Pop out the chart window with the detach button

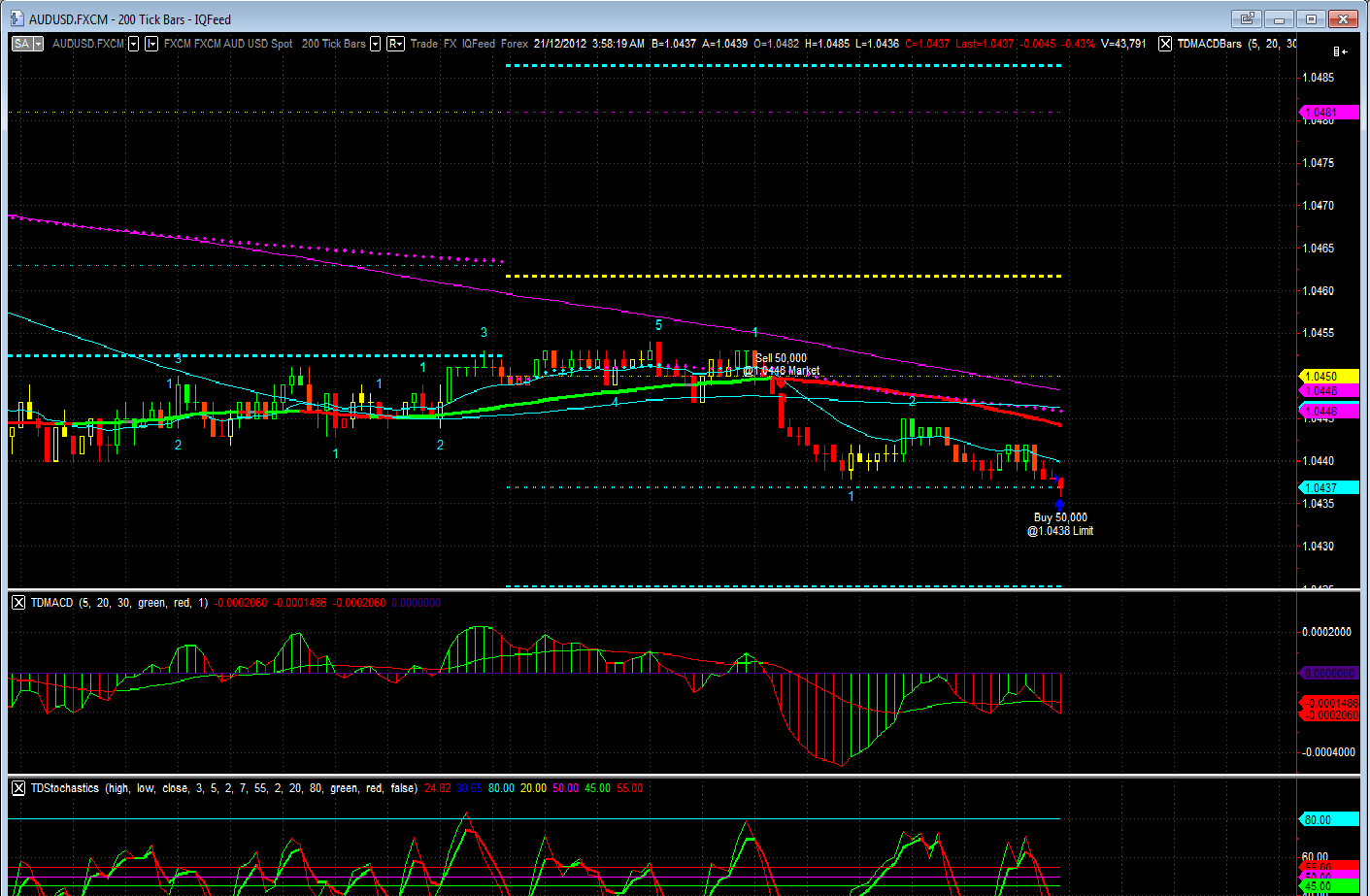[x=1247, y=18]
